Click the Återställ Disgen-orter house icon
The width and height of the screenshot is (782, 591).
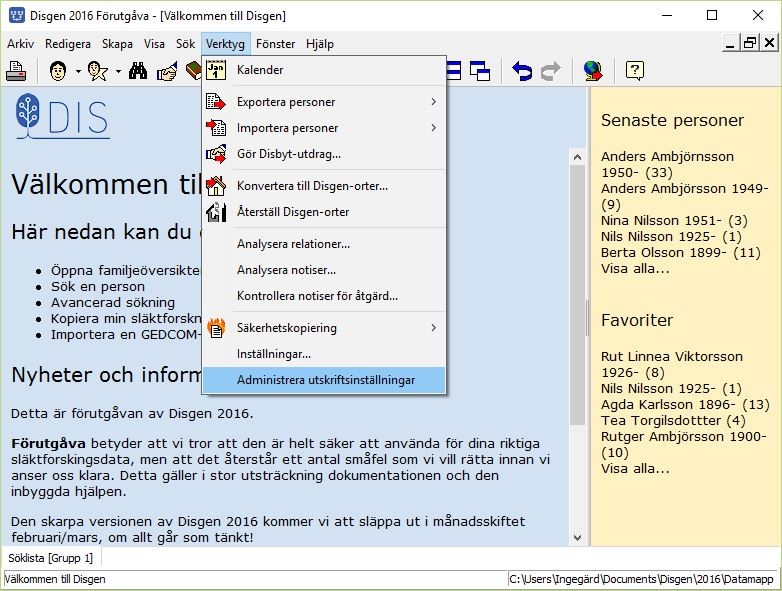[216, 212]
